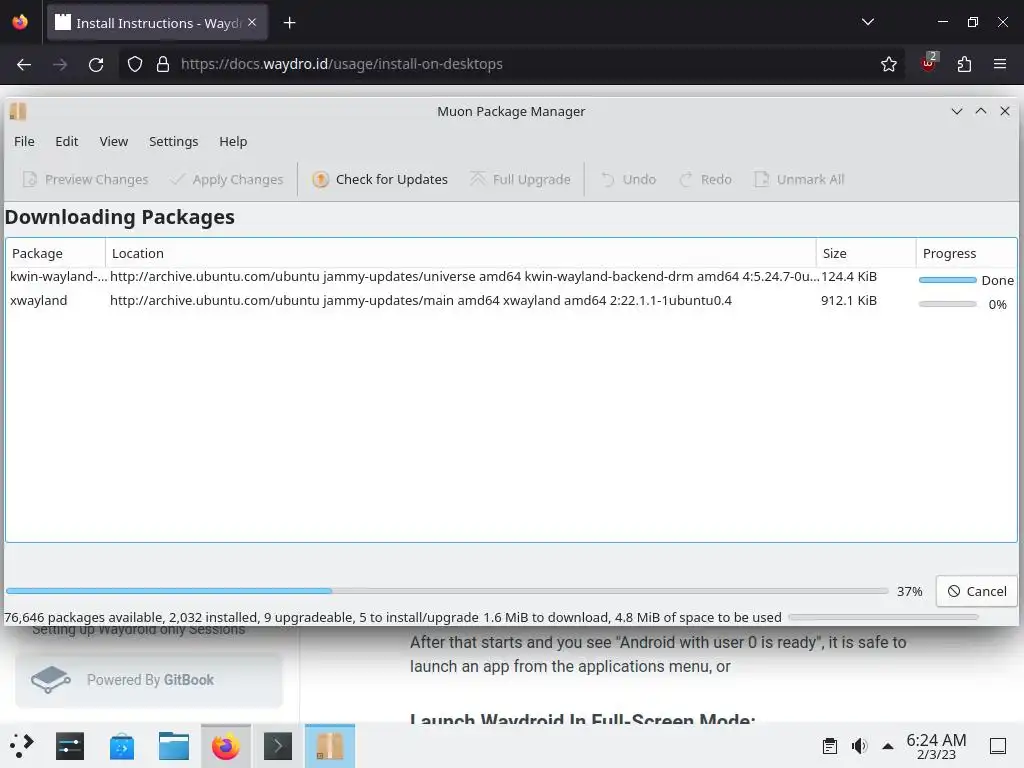Screen dimensions: 1024x768
Task: Click the Full Upgrade toolbar button
Action: (x=520, y=180)
